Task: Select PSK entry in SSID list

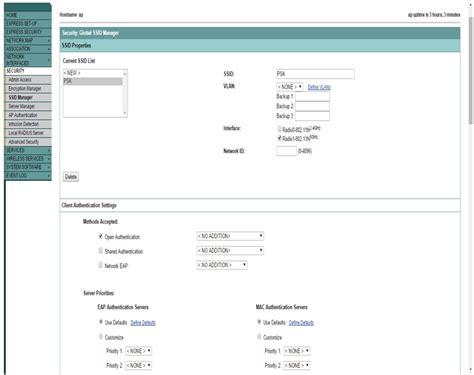Action: pyautogui.click(x=93, y=81)
